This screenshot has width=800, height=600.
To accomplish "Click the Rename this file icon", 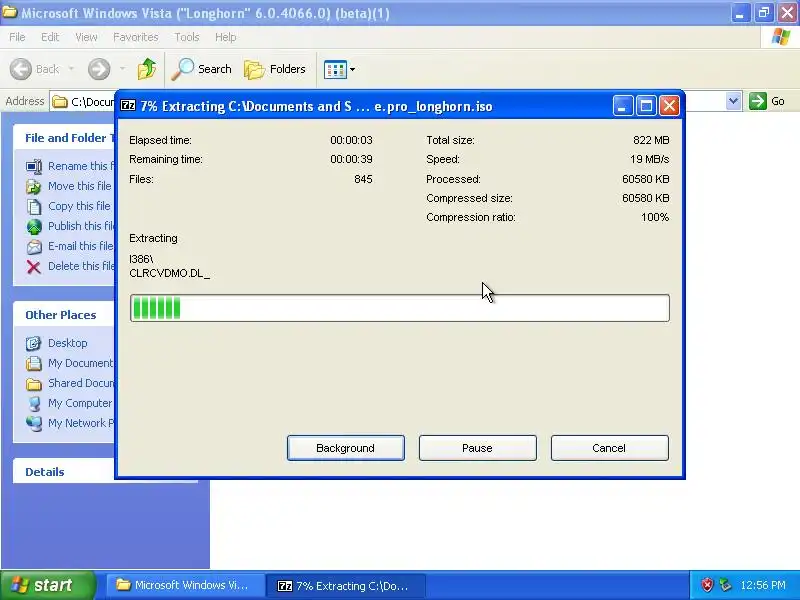I will click(34, 166).
